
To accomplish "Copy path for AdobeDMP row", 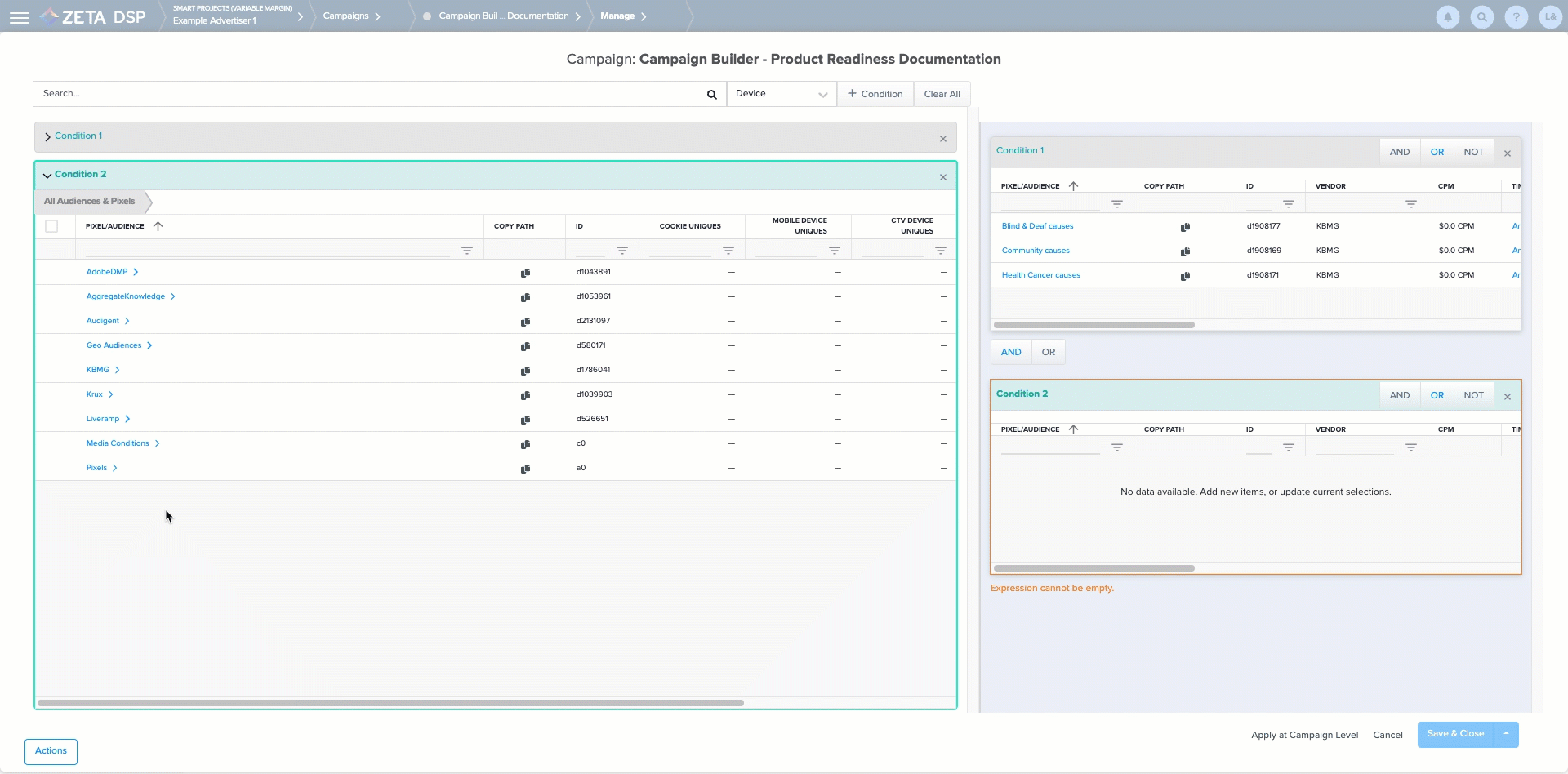I will tap(525, 273).
